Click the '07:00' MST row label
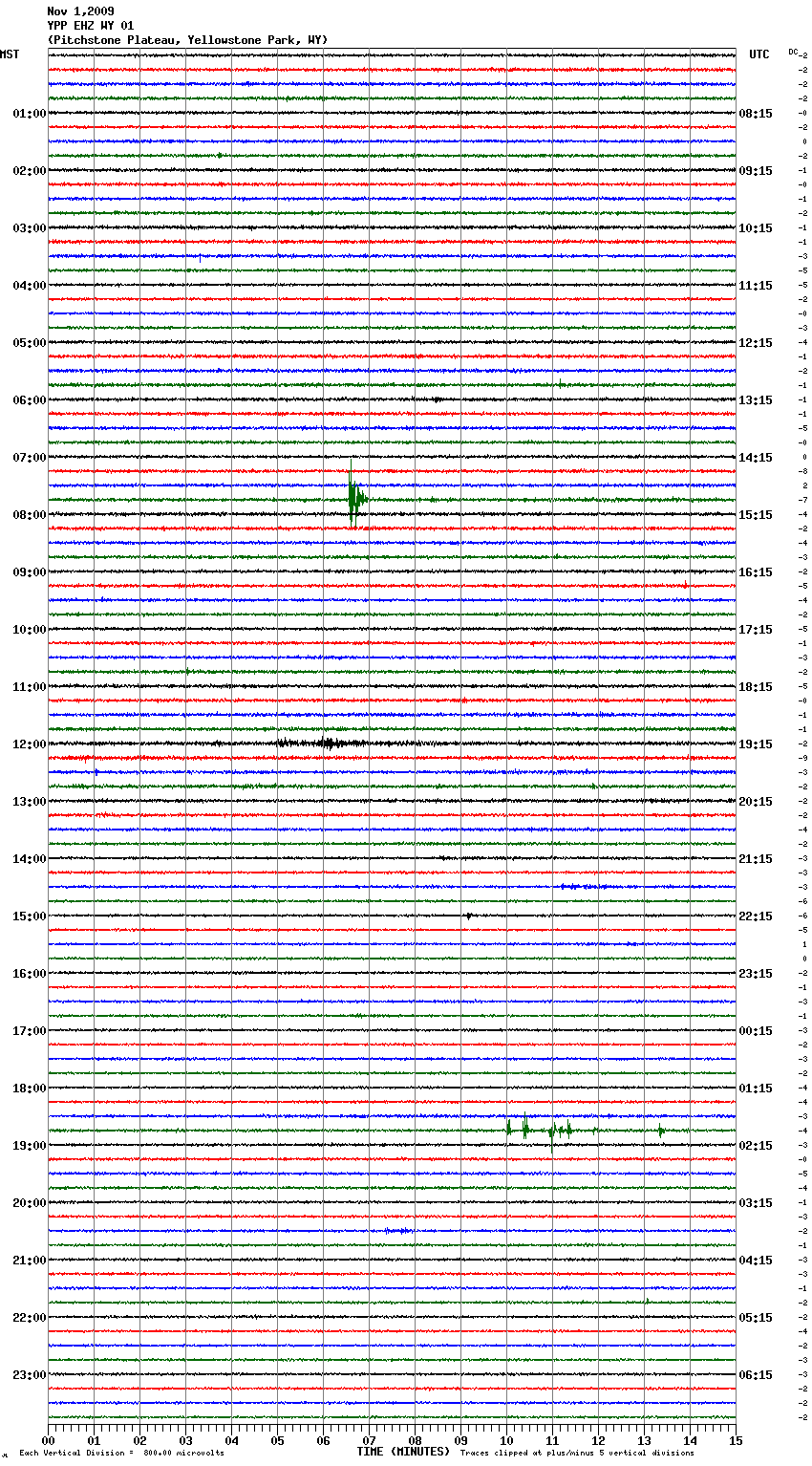 [29, 458]
